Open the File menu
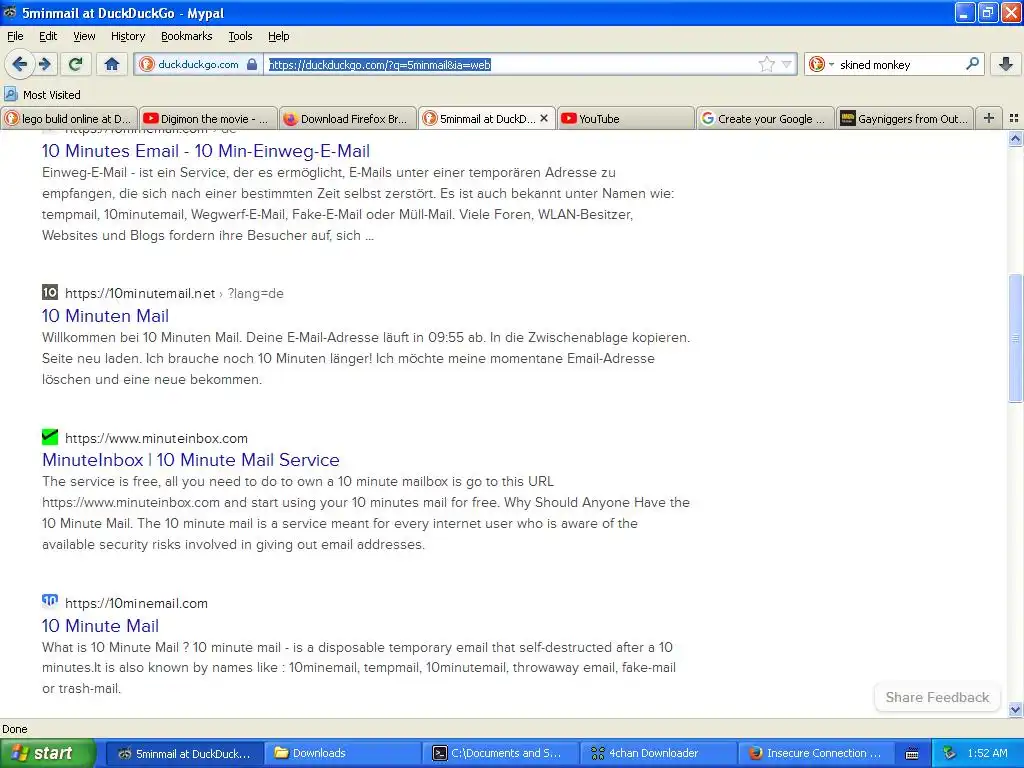 coord(15,36)
